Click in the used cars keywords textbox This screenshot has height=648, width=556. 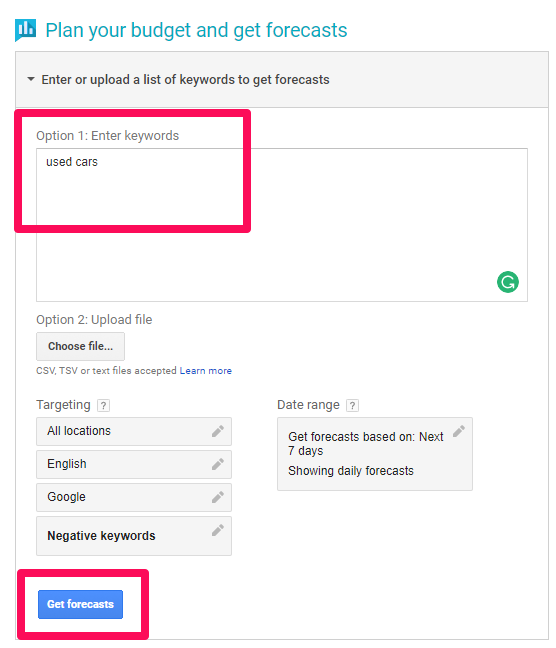282,225
